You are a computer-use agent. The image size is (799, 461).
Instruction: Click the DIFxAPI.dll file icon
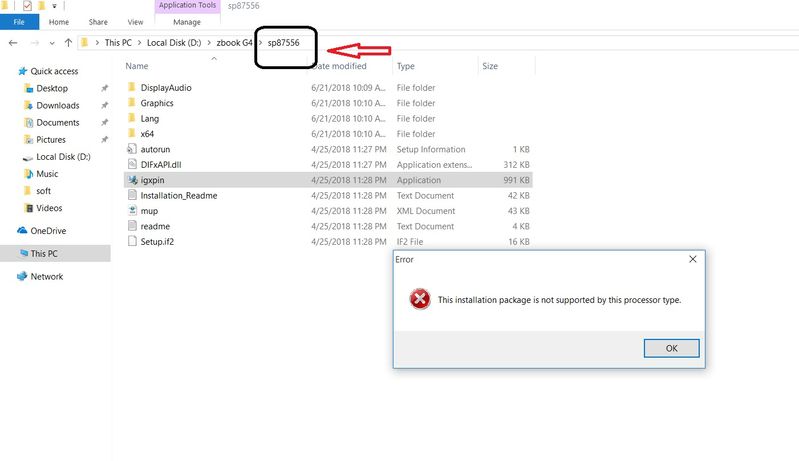[x=132, y=164]
